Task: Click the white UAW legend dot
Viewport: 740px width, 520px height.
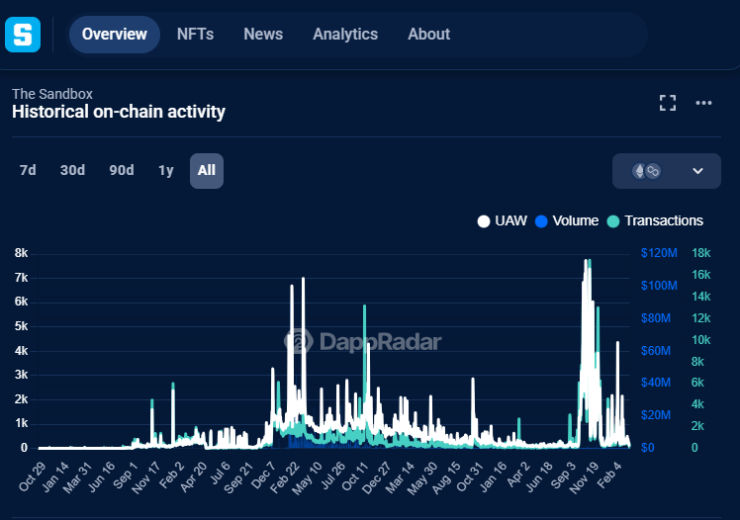Action: [484, 221]
